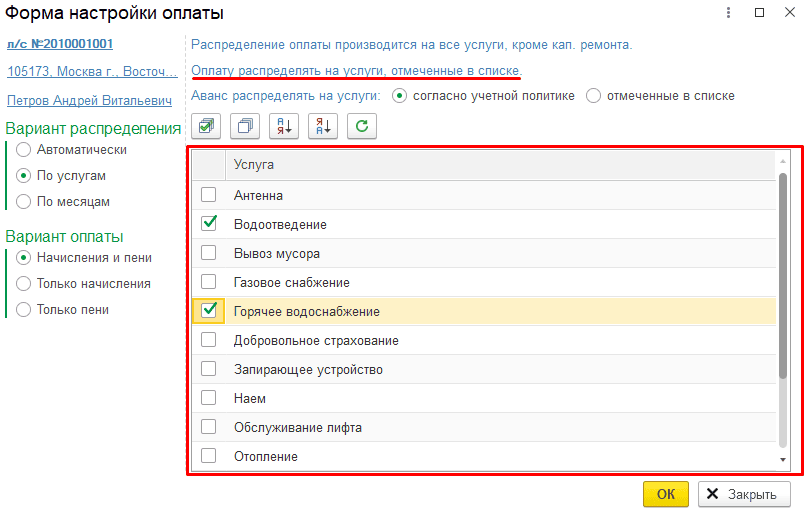The height and width of the screenshot is (515, 807).
Task: Check the Антенна service checkbox
Action: coord(208,195)
